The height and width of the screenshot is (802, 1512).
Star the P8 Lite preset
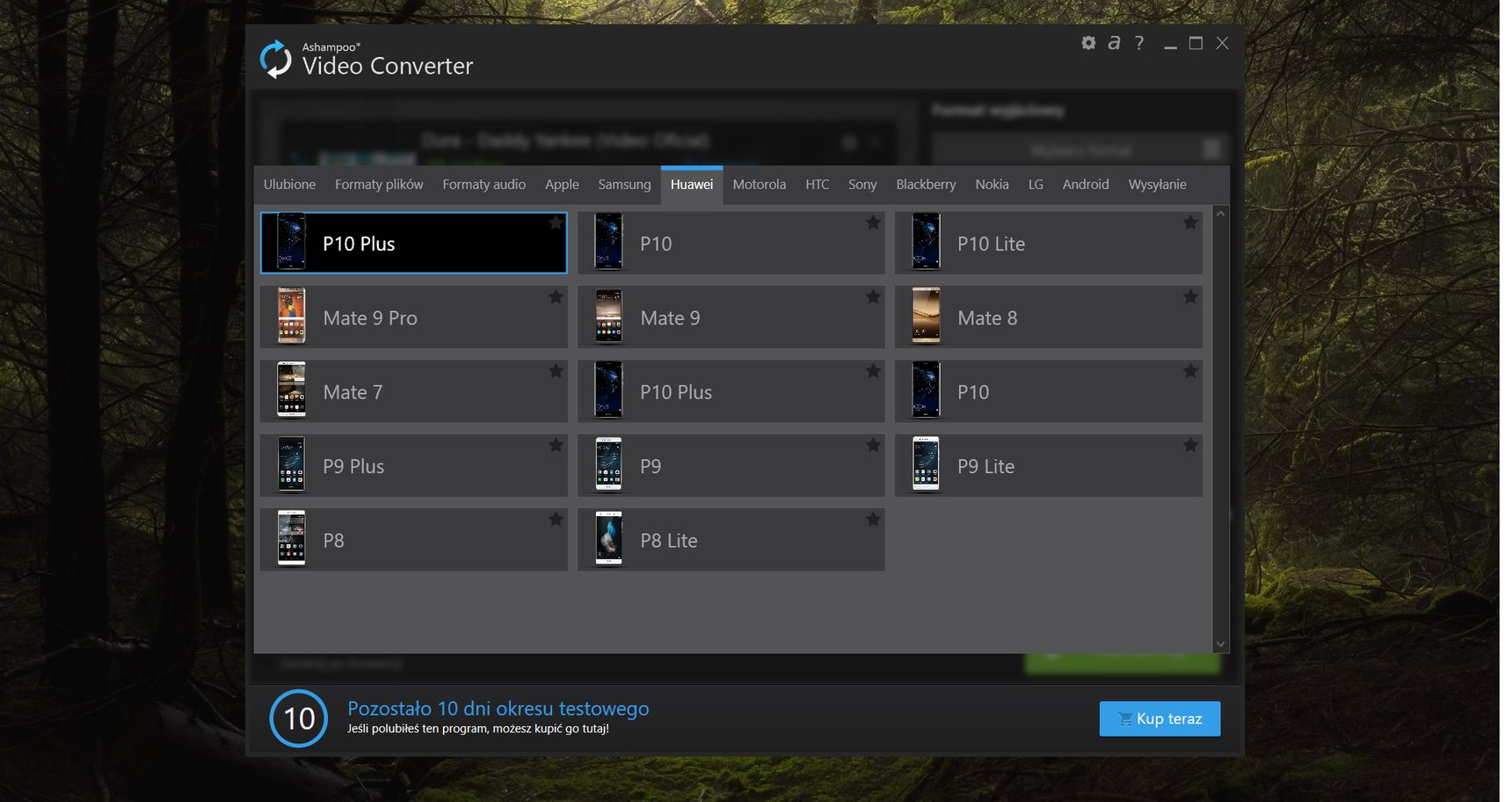873,520
